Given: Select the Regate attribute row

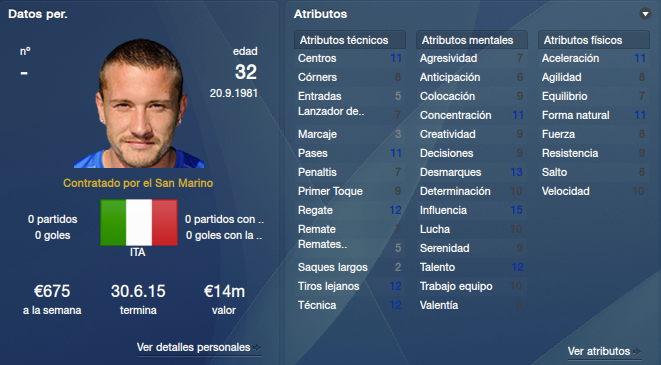Looking at the screenshot, I should click(x=349, y=210).
